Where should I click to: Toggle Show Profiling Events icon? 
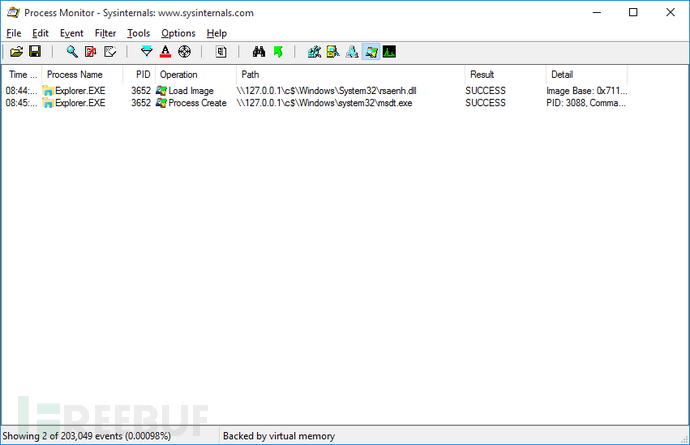(x=389, y=52)
